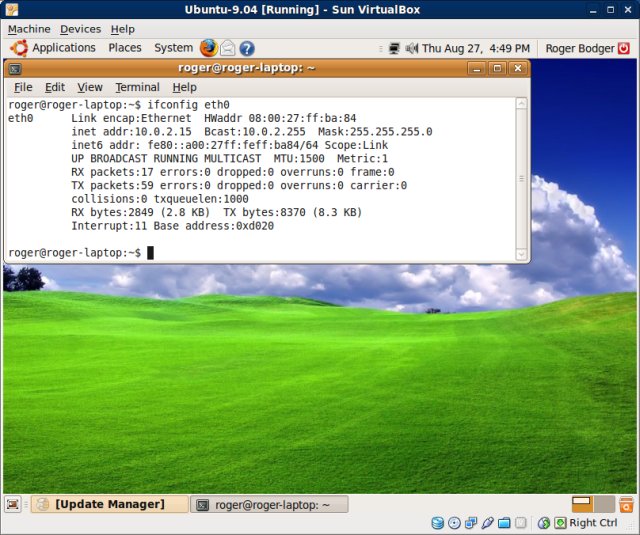640x535 pixels.
Task: Click the VirtualBox CD/DVD status icon
Action: pos(454,523)
